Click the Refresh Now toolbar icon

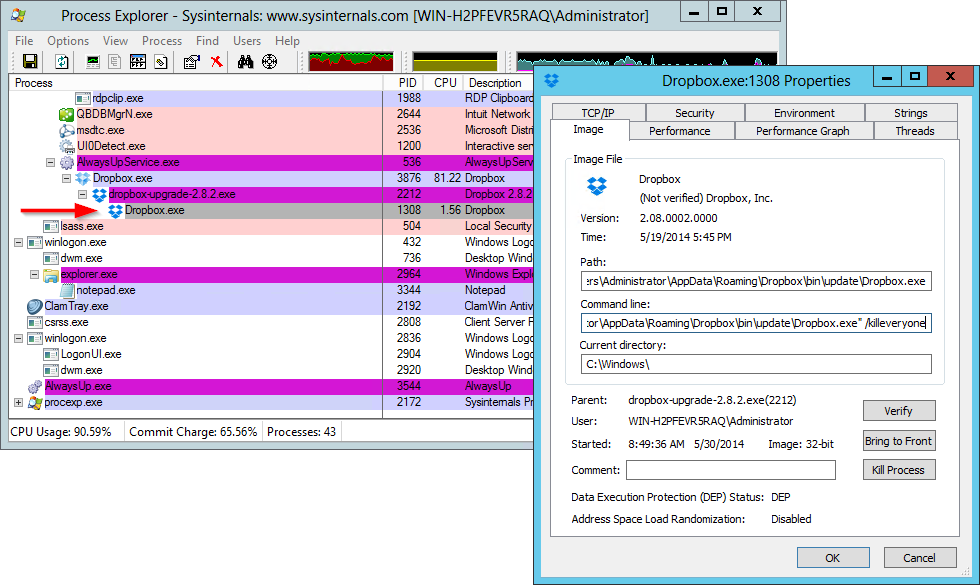point(62,61)
